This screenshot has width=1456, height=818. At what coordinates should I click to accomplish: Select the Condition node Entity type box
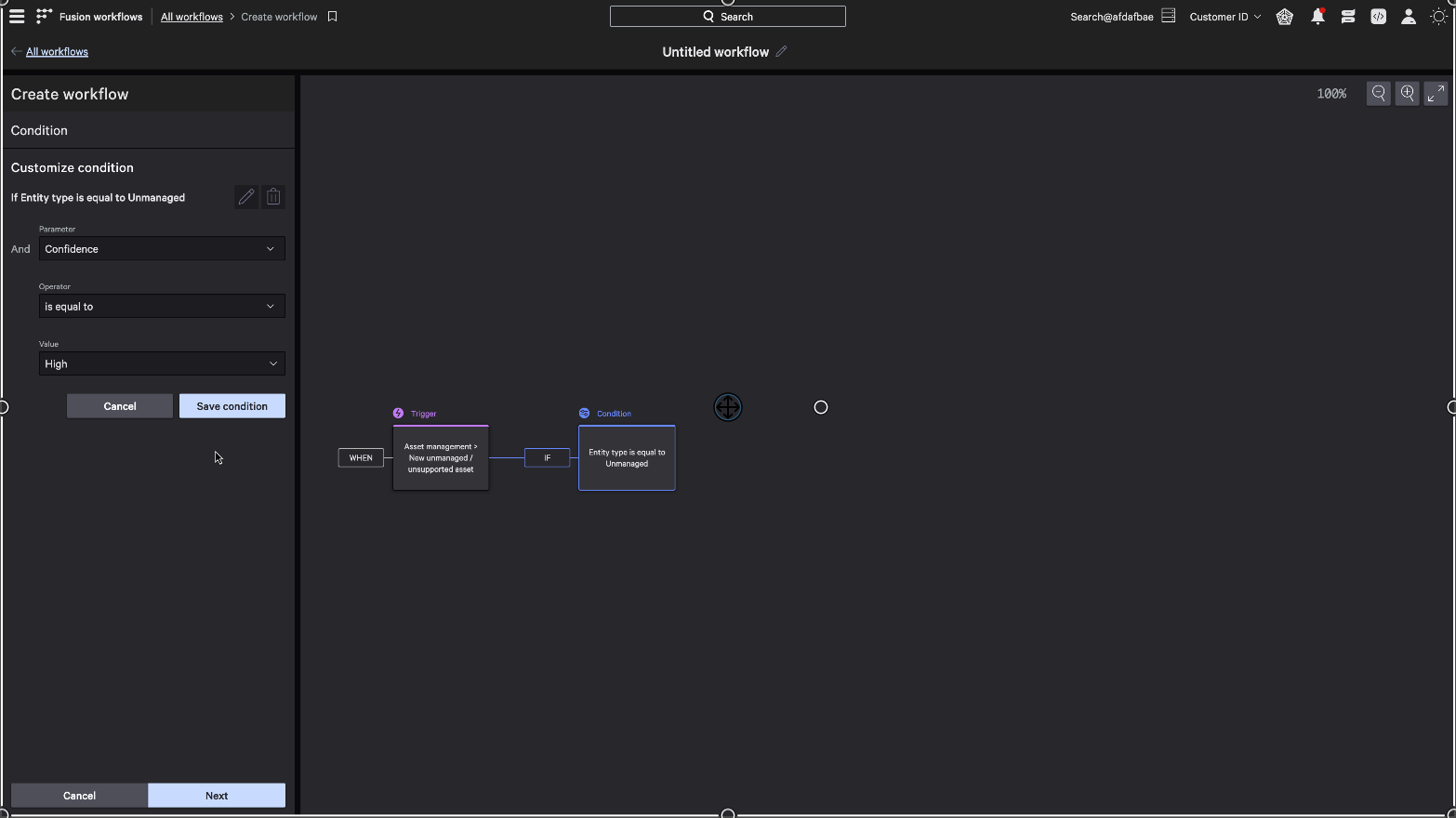(627, 458)
